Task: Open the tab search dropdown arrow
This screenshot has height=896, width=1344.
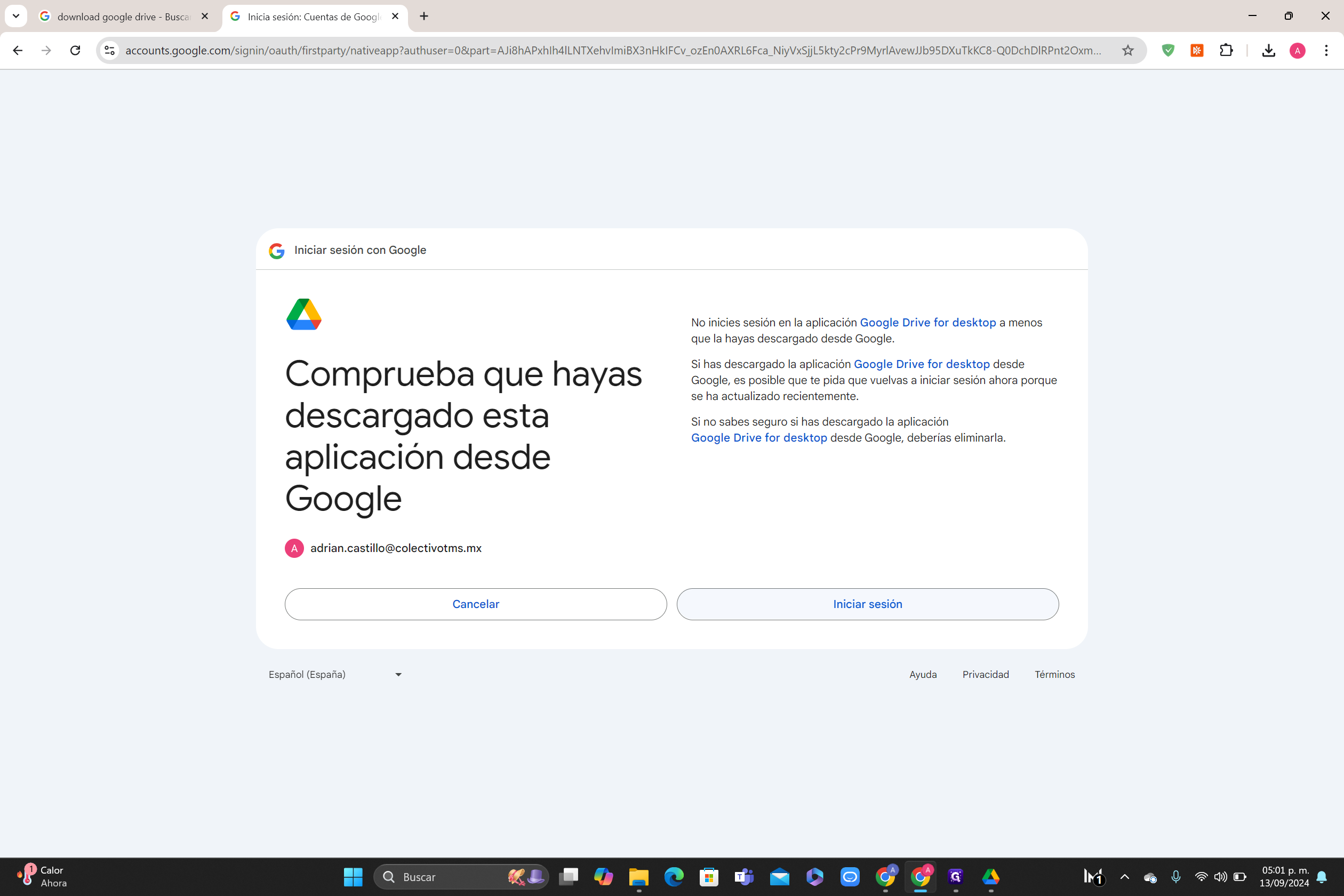Action: click(16, 16)
